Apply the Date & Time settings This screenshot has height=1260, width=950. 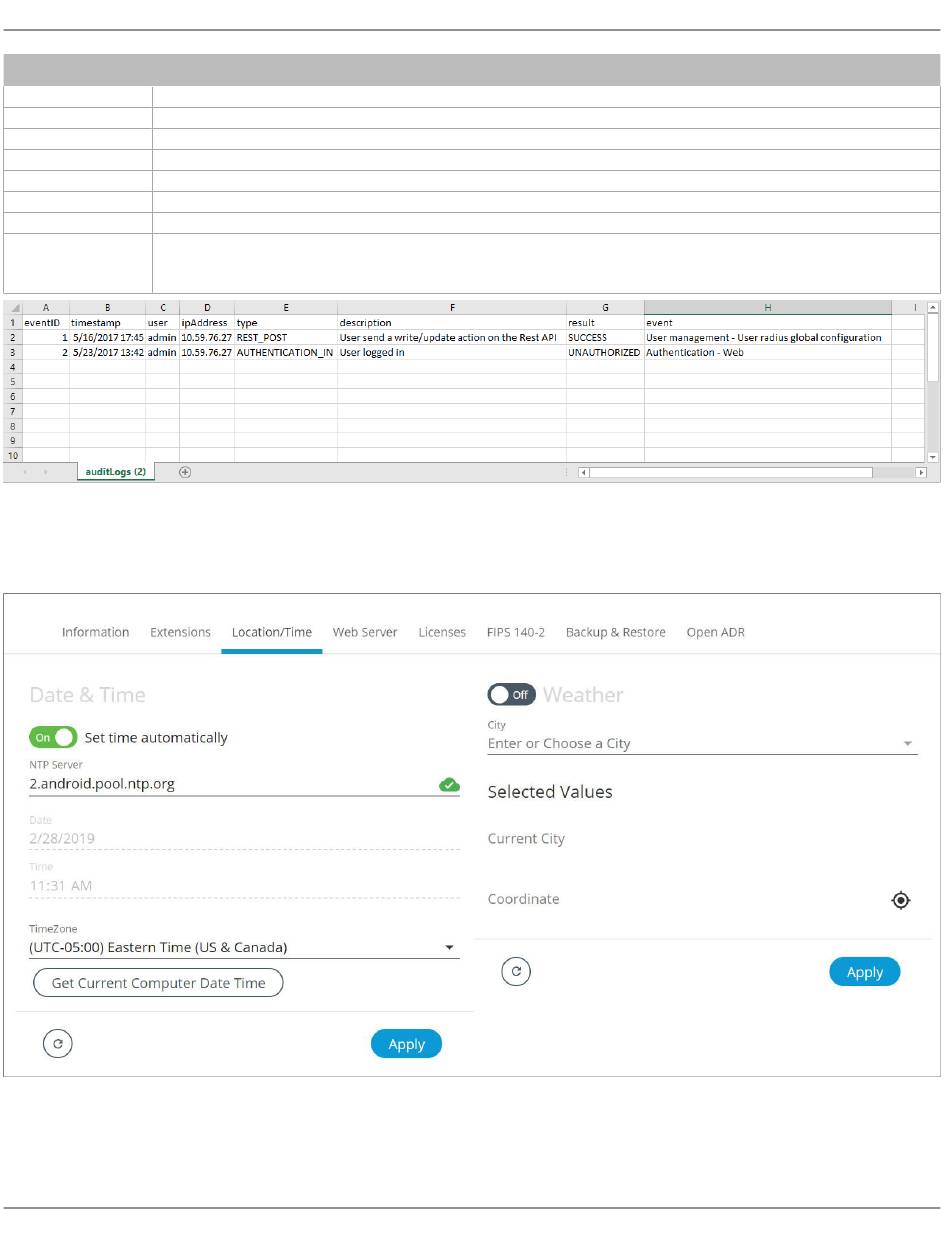(406, 1044)
